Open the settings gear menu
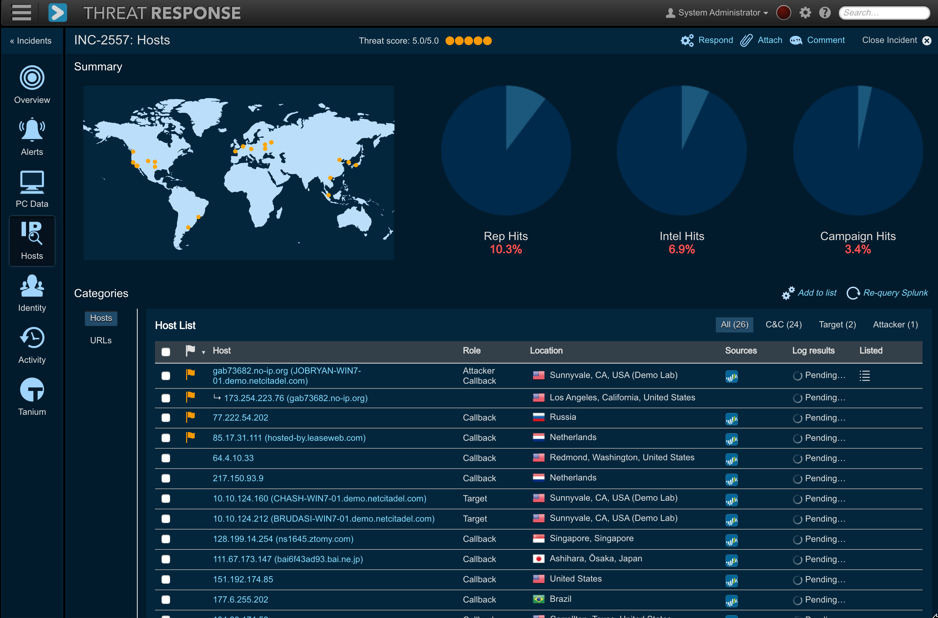Image resolution: width=938 pixels, height=618 pixels. pyautogui.click(x=805, y=13)
